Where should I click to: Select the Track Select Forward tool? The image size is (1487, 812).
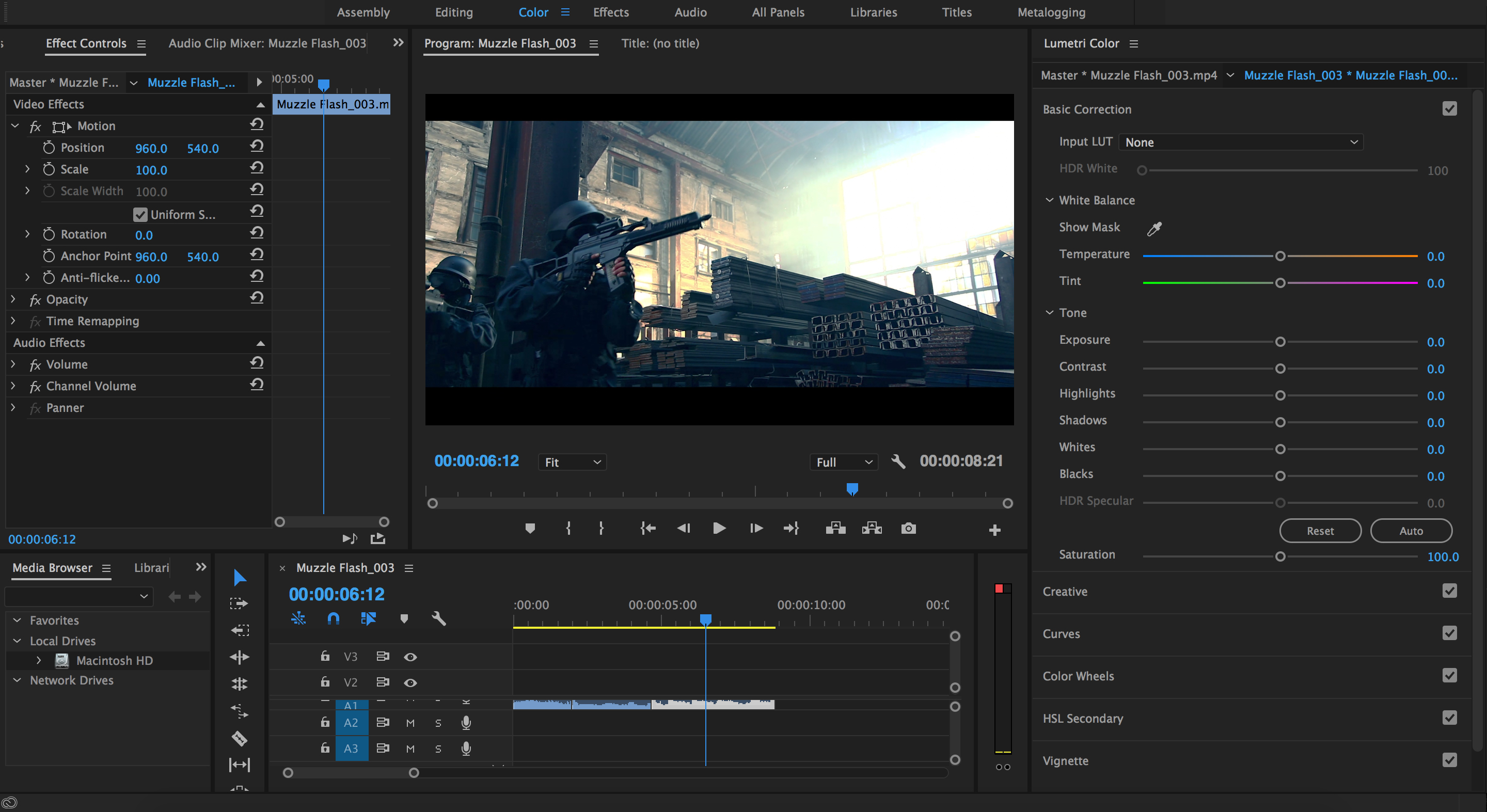pyautogui.click(x=239, y=603)
